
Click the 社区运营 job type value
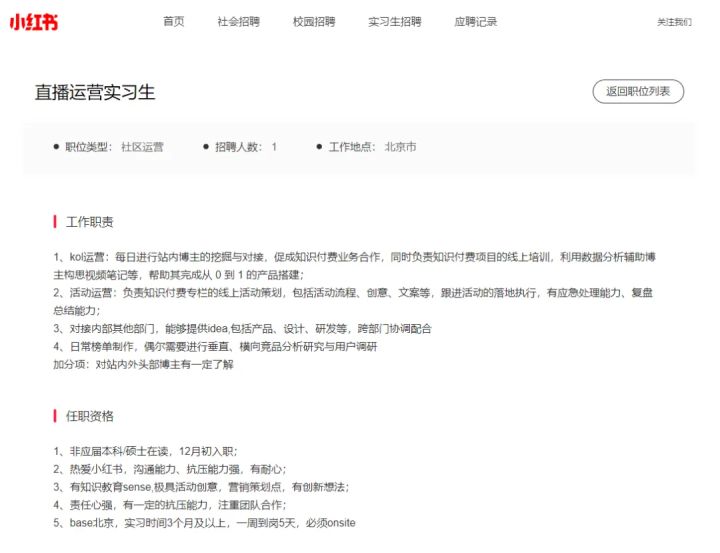pyautogui.click(x=142, y=147)
